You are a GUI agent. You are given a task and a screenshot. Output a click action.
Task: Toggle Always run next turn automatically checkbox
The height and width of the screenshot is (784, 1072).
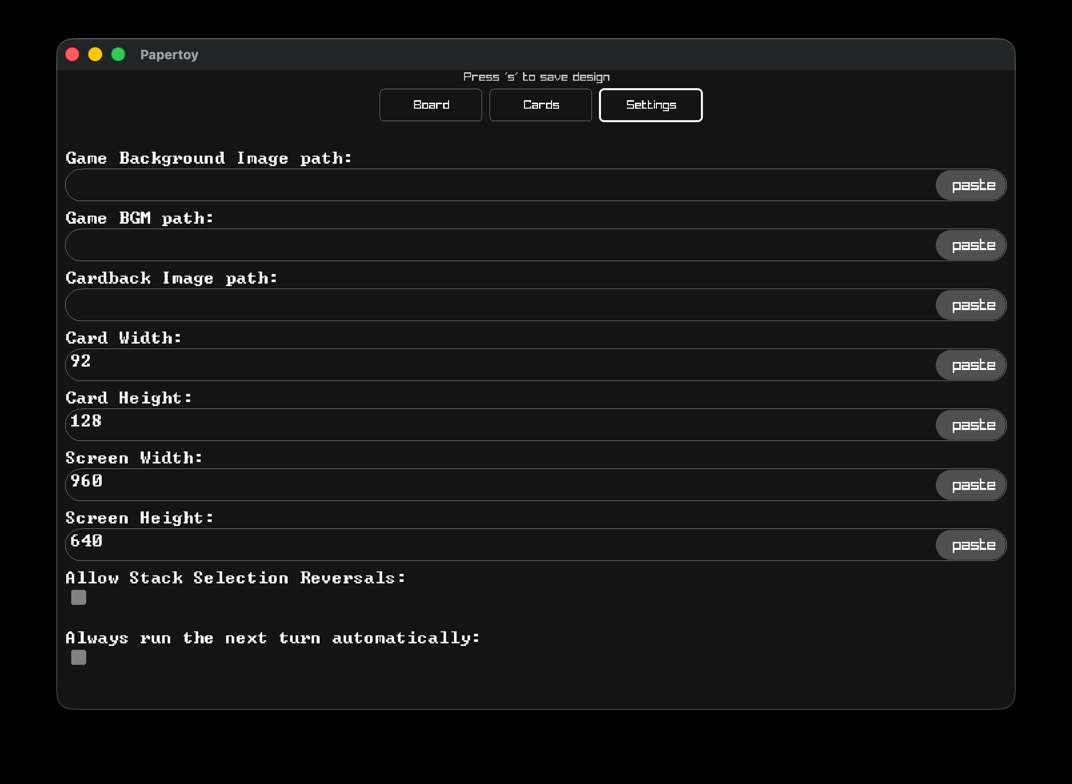79,657
